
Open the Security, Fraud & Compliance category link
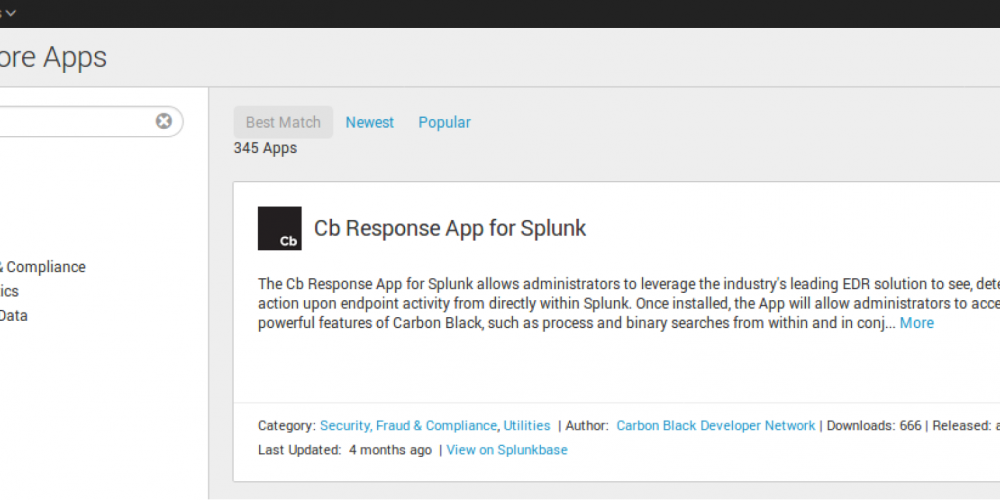(x=408, y=425)
